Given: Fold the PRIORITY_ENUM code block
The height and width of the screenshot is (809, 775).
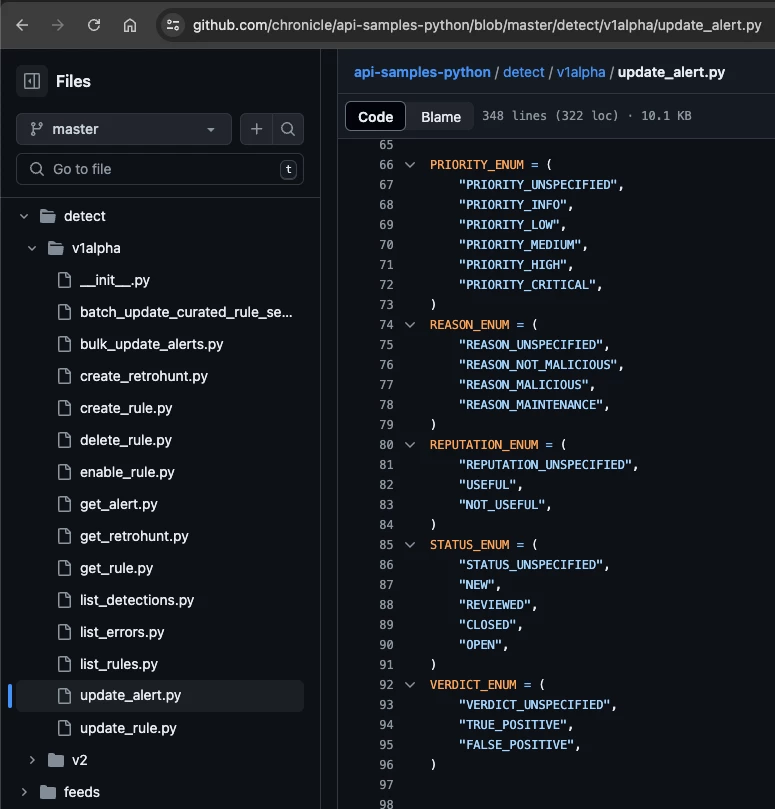Looking at the screenshot, I should click(x=410, y=165).
